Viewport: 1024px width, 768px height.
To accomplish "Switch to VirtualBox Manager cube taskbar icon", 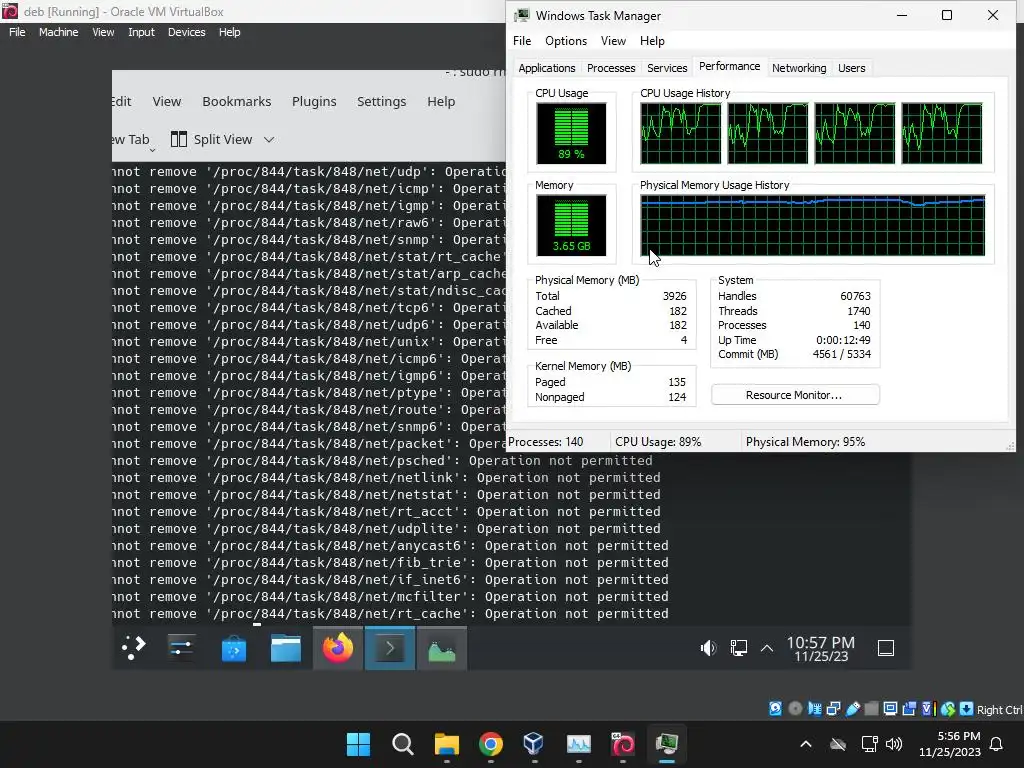I will 534,744.
